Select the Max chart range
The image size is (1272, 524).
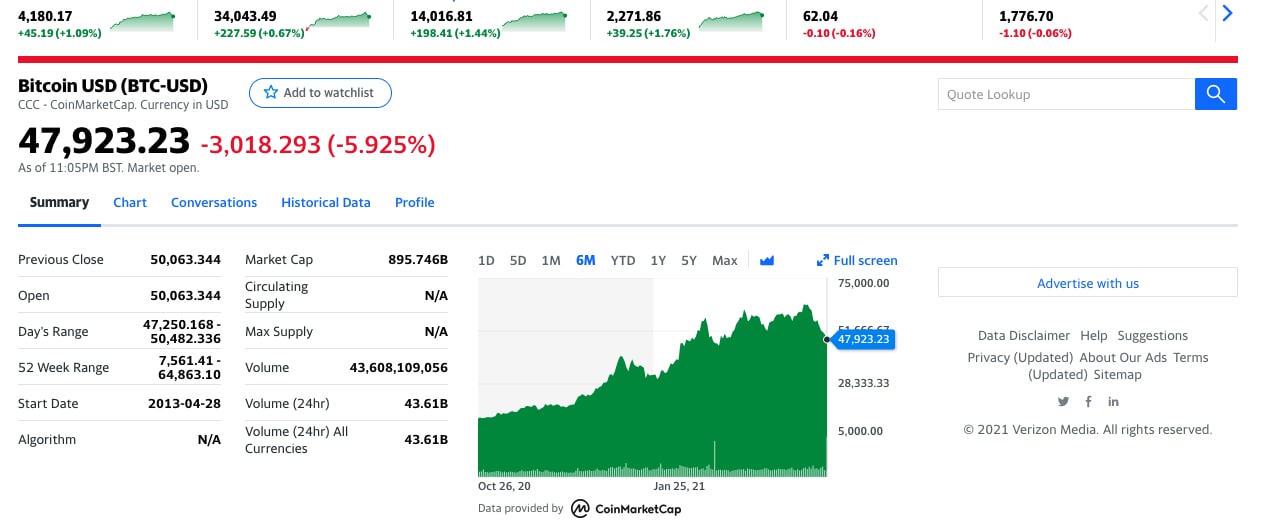[x=725, y=260]
